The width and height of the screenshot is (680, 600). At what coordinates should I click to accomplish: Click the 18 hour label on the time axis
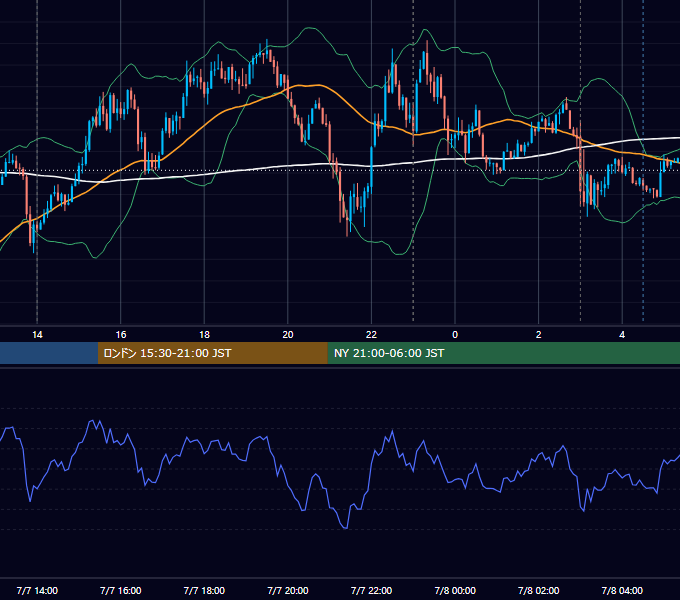[204, 335]
